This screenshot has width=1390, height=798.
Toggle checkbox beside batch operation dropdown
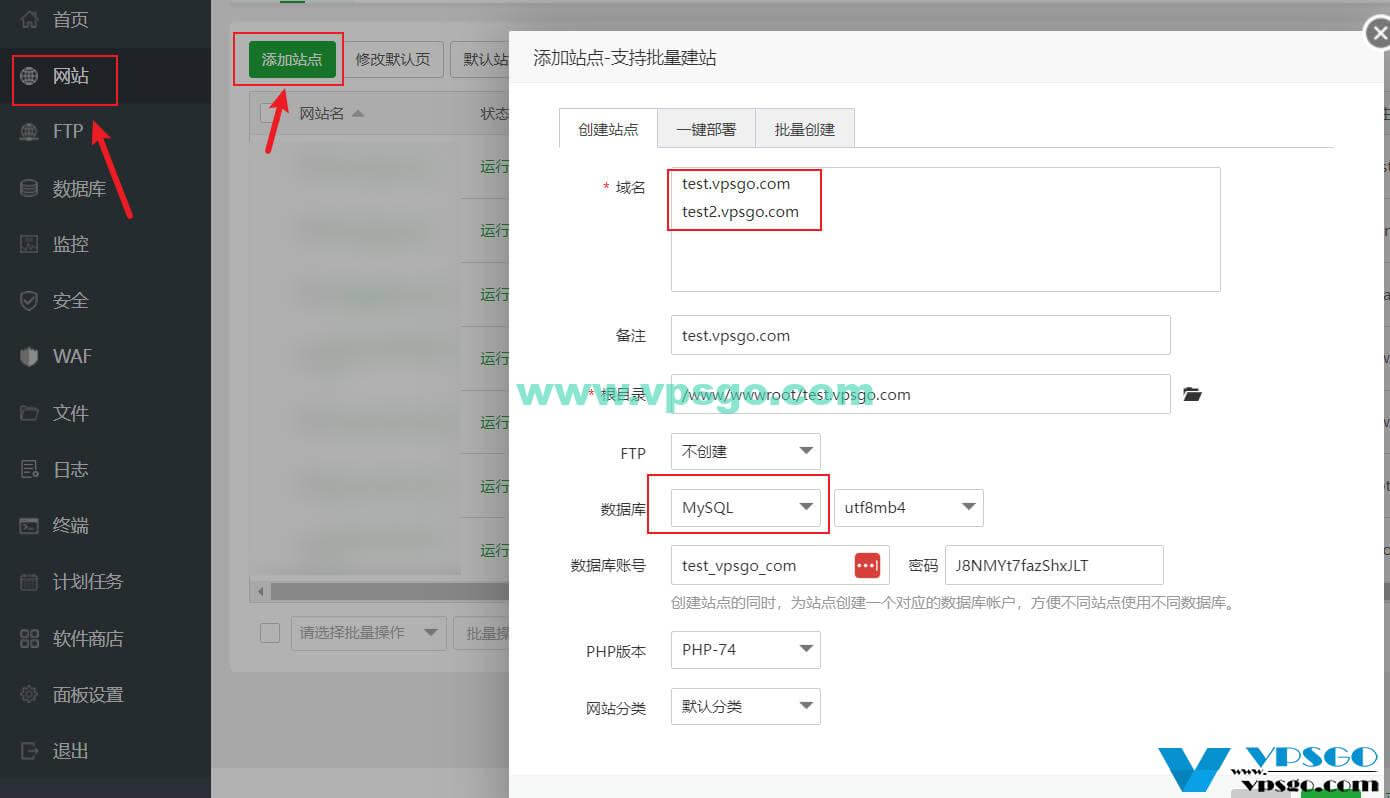pos(269,632)
